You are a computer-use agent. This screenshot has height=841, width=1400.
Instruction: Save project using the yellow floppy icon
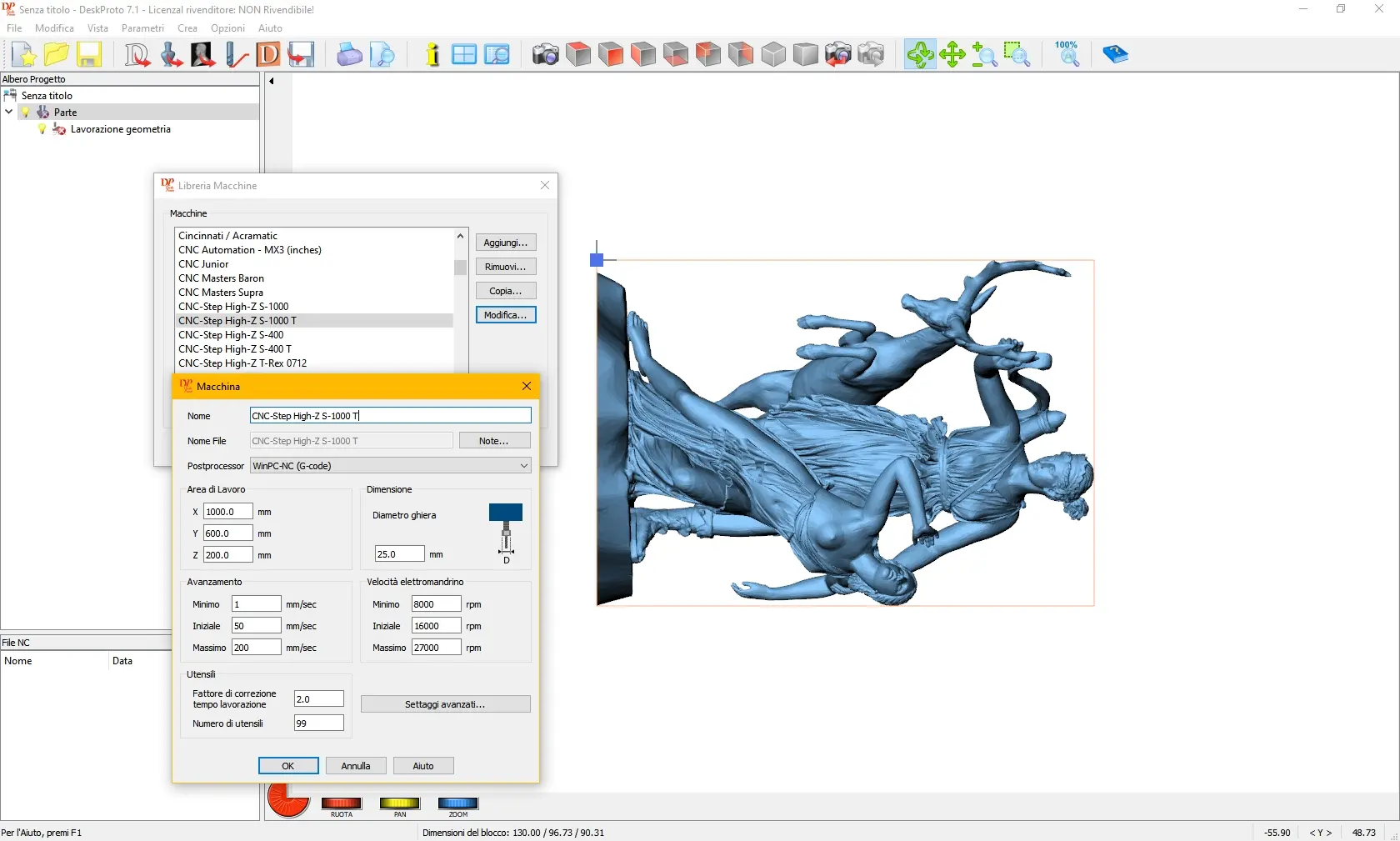coord(89,54)
